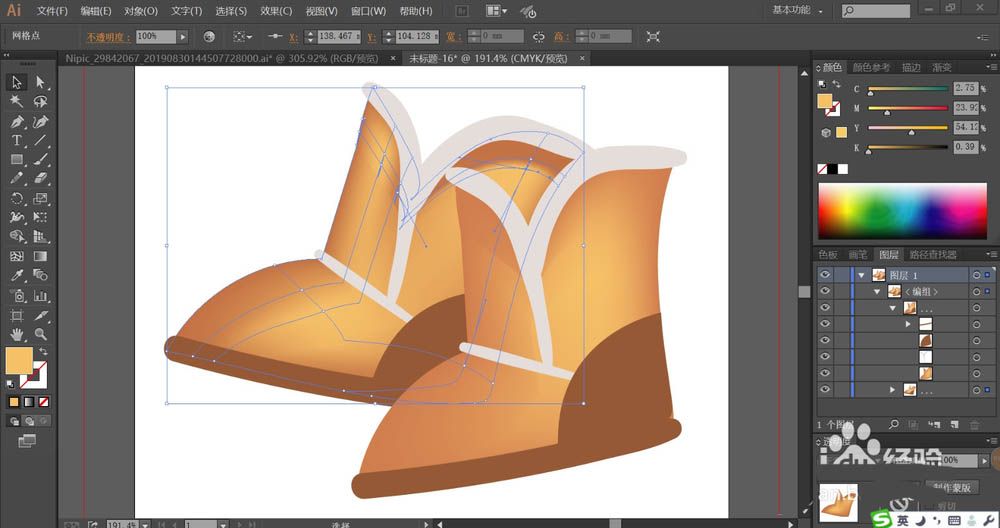Open the opacity dropdown arrow
This screenshot has width=1000, height=528.
click(182, 36)
